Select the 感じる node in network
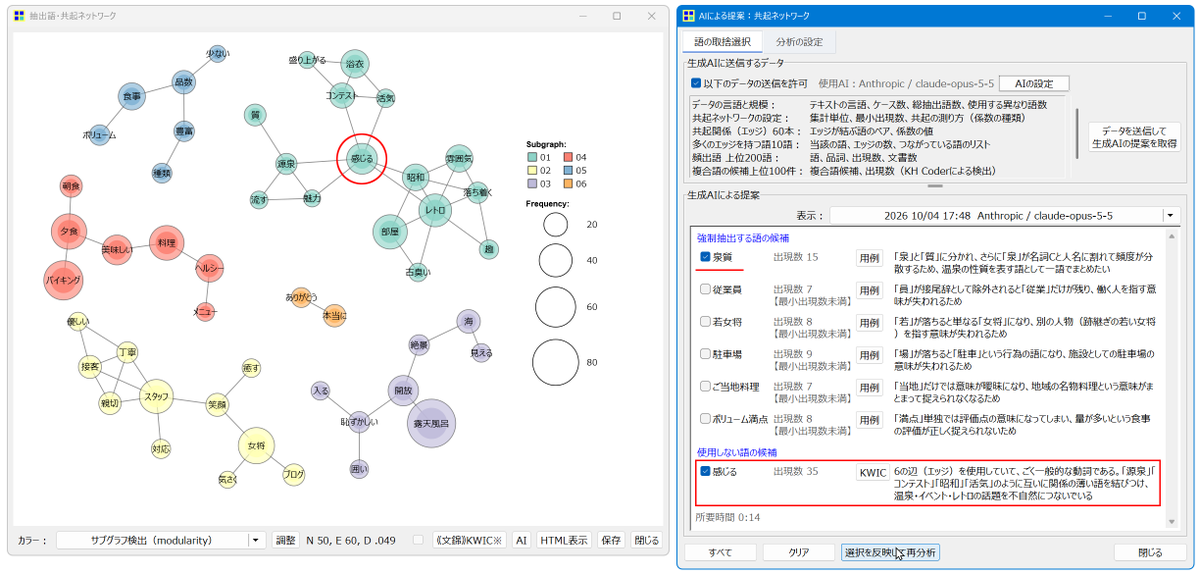This screenshot has width=1199, height=574. tap(361, 160)
